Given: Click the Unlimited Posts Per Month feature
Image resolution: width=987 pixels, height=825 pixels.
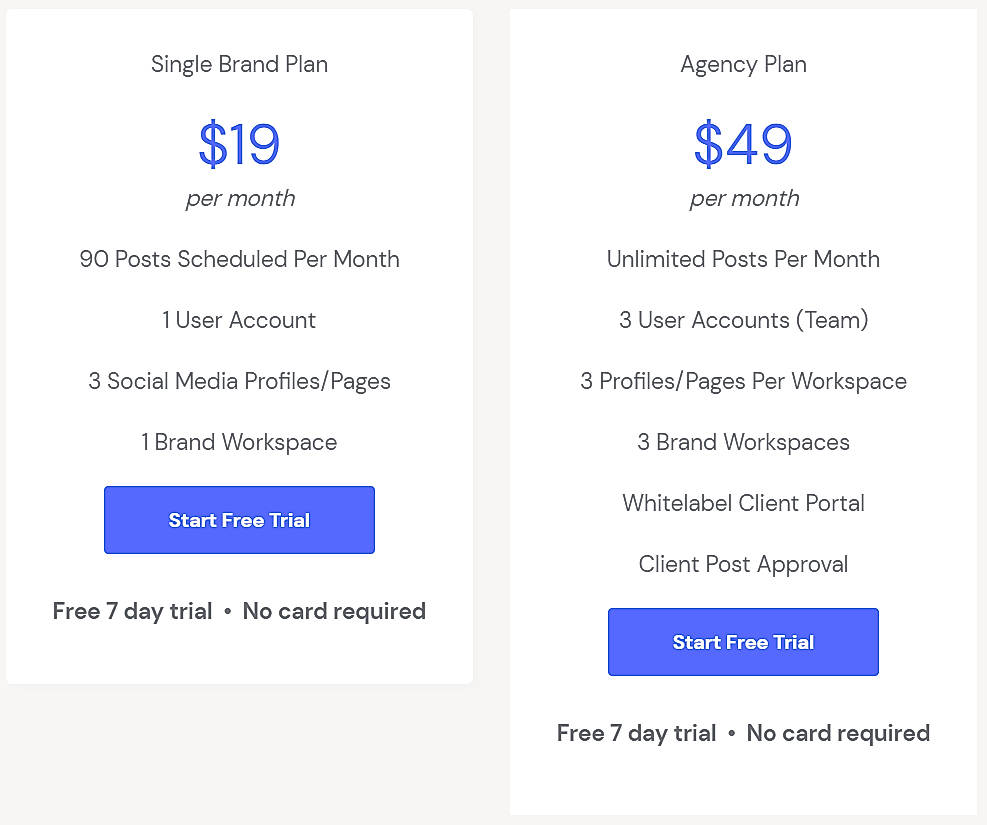Looking at the screenshot, I should coord(743,259).
